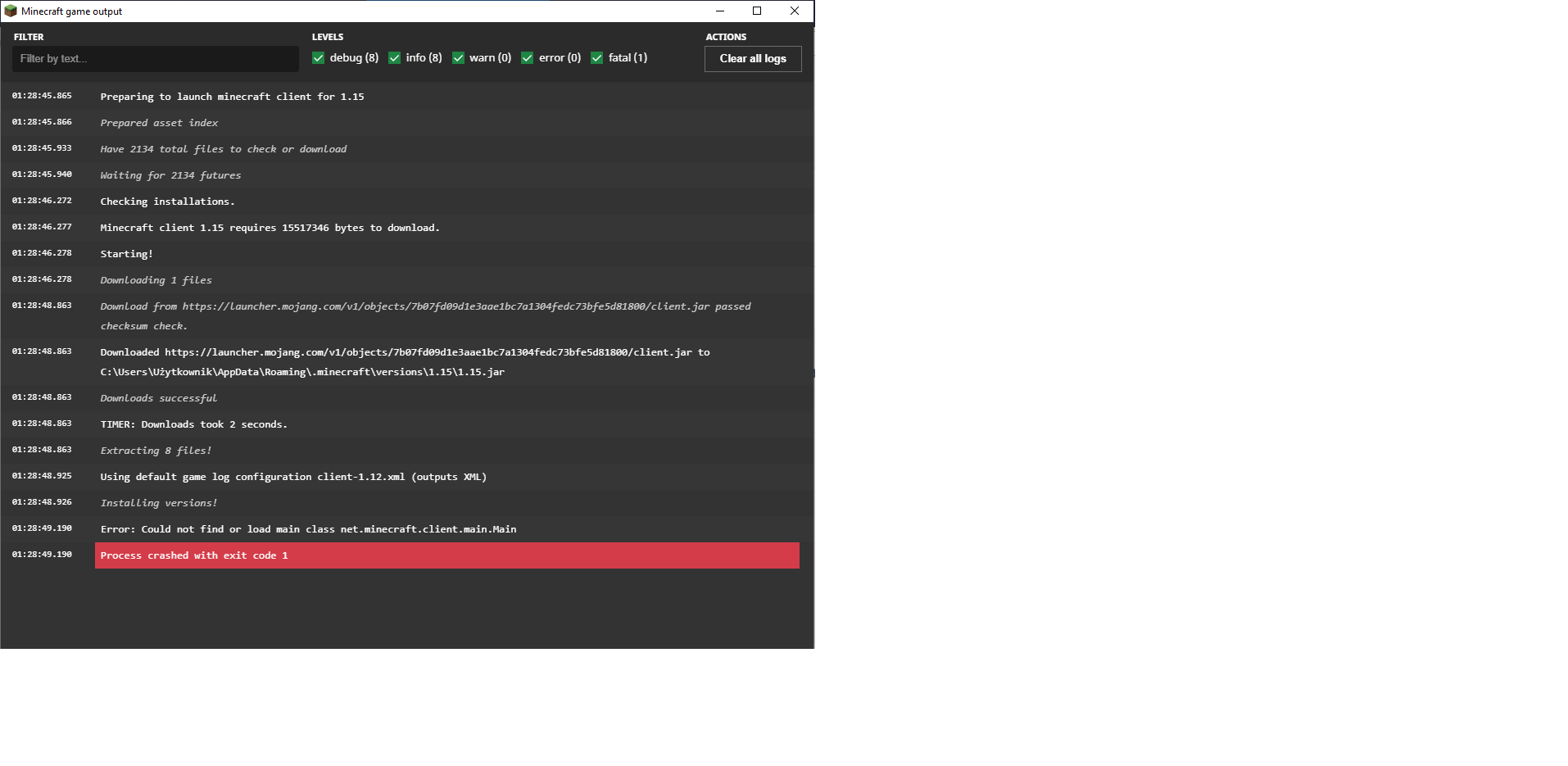Minimize the Minecraft game output window
Screen dimensions: 1568x766
tap(720, 11)
